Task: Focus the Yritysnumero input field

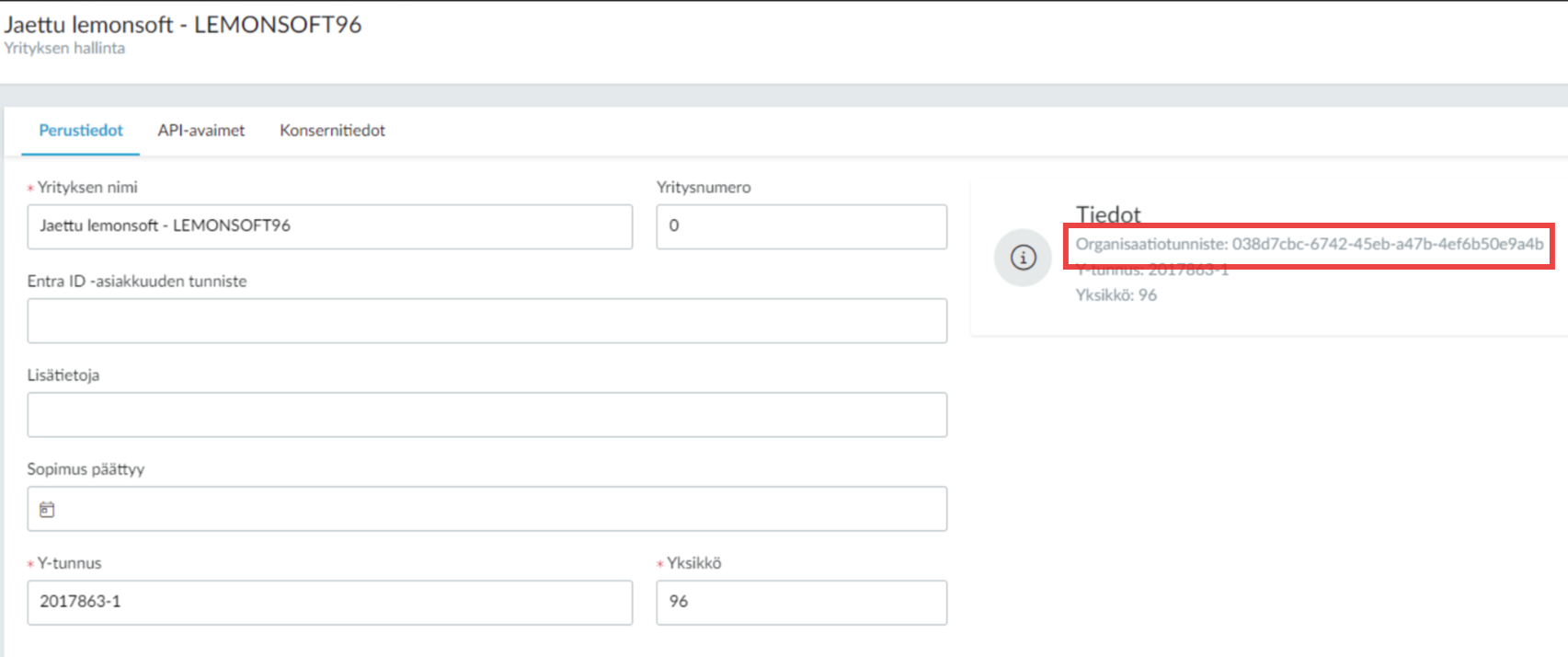Action: coord(800,226)
